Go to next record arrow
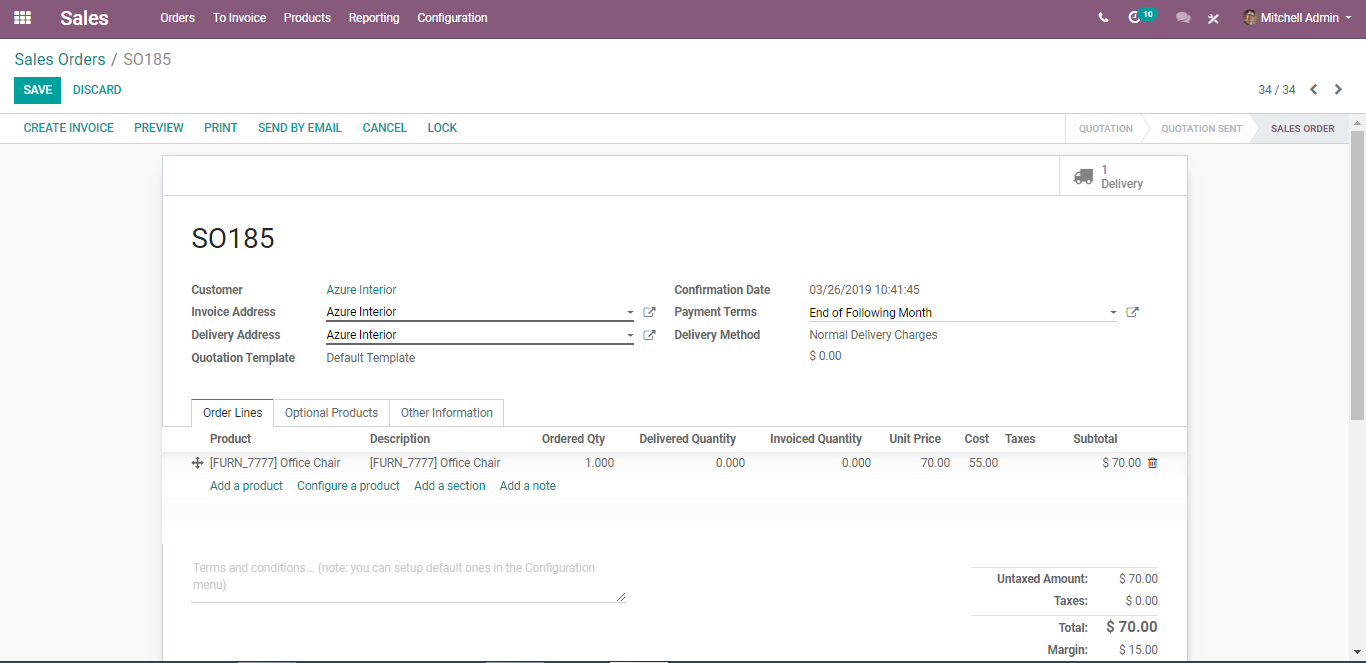The height and width of the screenshot is (663, 1366). [1338, 90]
